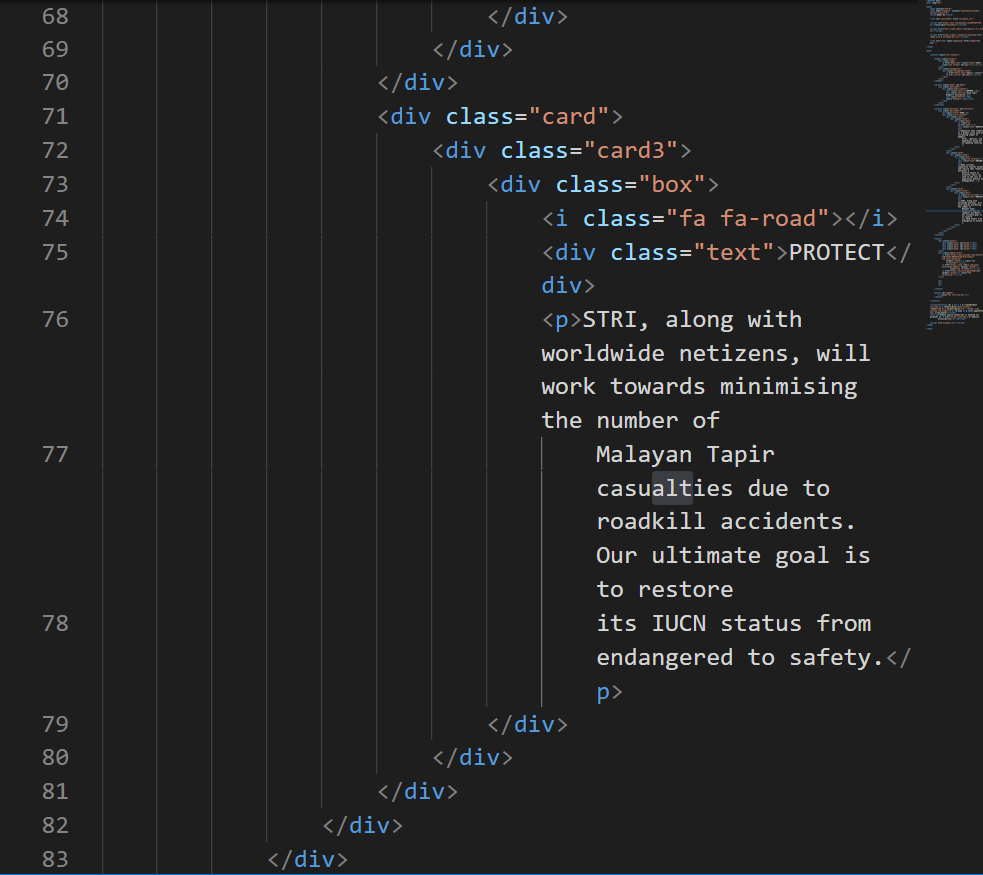Click the word "worldwide" on line 76
The width and height of the screenshot is (983, 875).
603,354
